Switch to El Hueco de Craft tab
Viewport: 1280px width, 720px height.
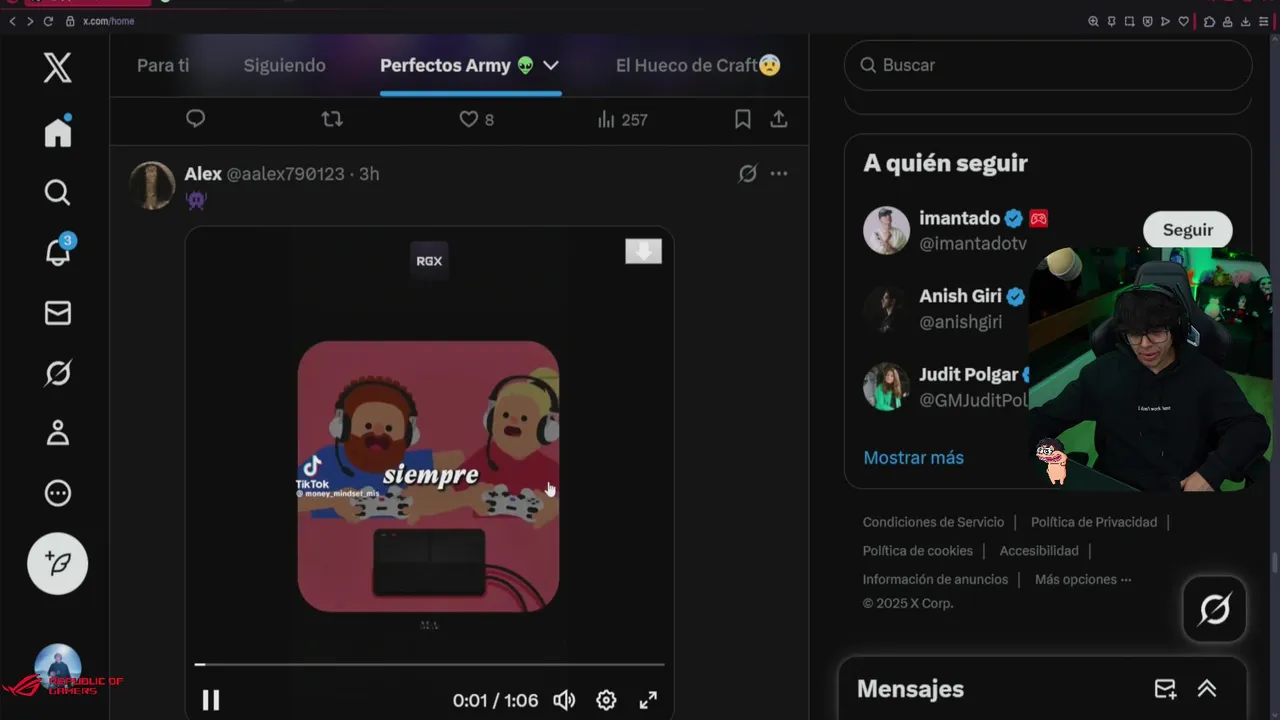click(698, 65)
